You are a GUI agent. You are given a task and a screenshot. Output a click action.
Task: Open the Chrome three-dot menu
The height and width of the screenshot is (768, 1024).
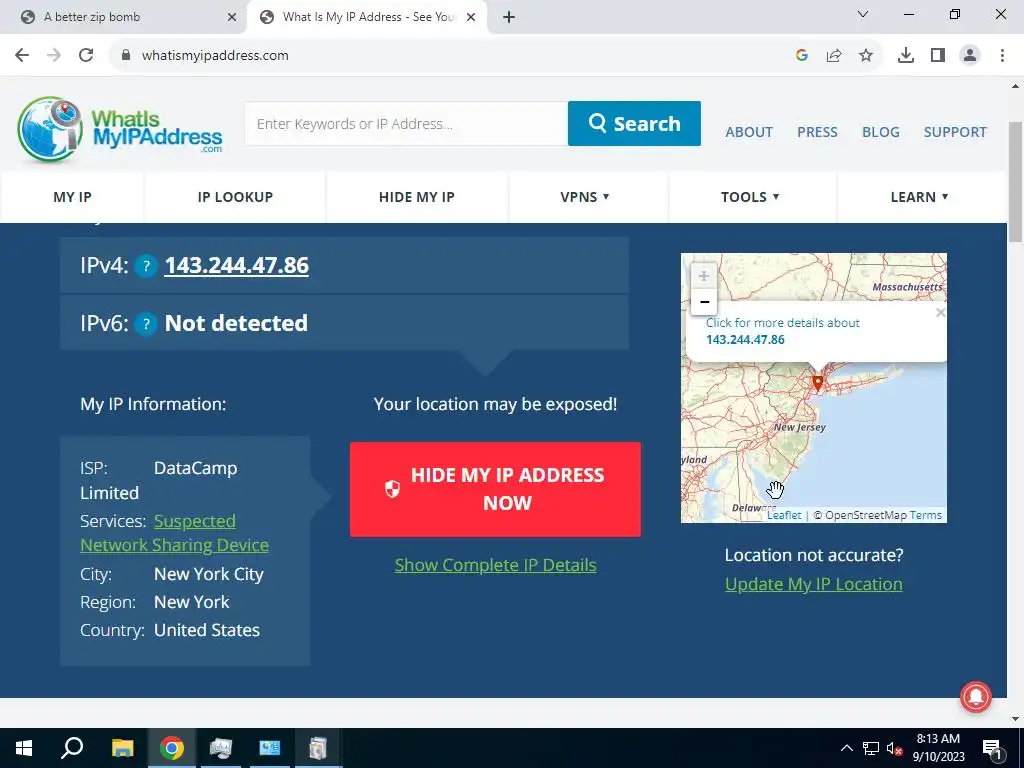pyautogui.click(x=1002, y=56)
